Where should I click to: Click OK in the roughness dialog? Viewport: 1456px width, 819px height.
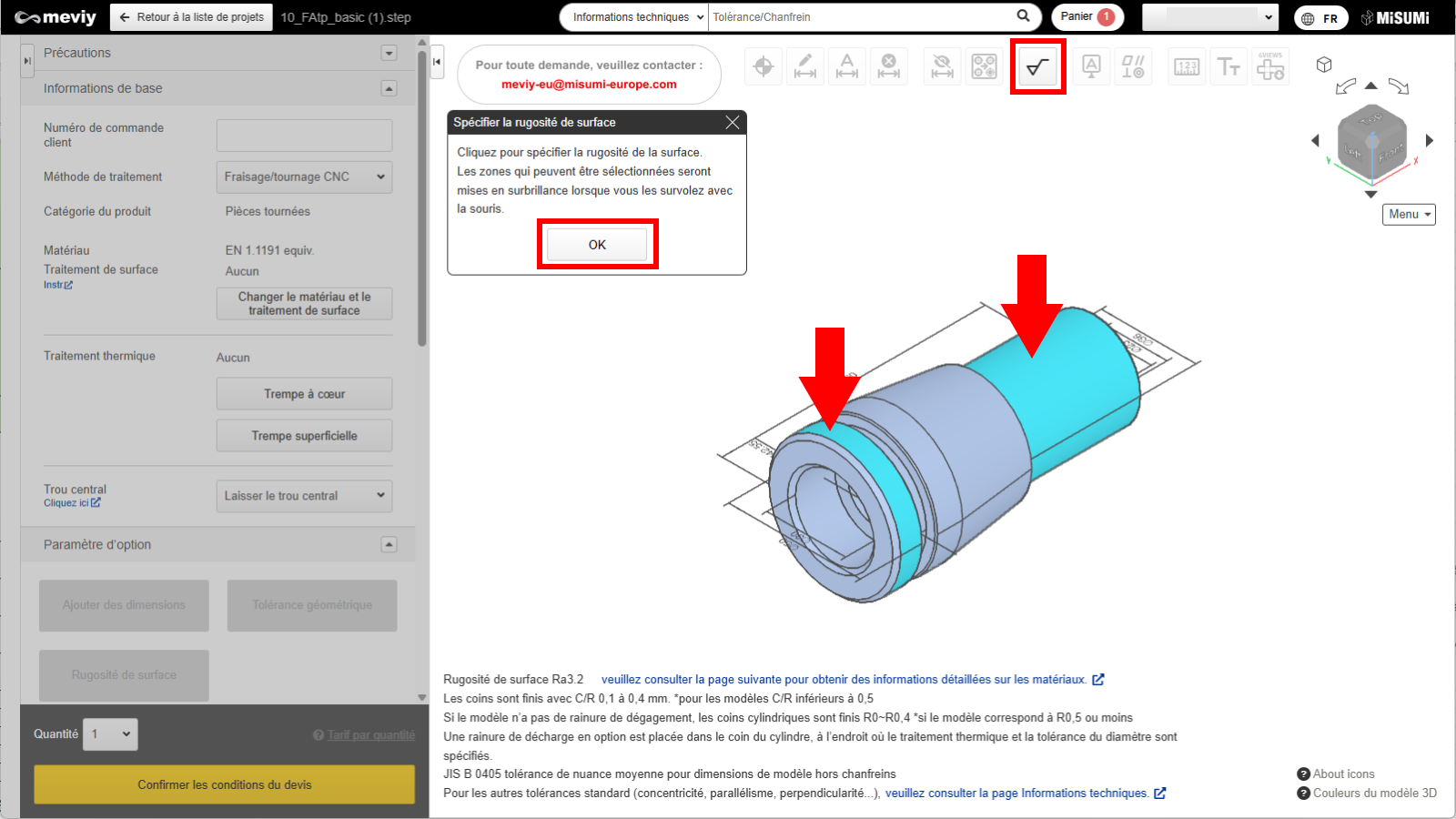click(597, 244)
